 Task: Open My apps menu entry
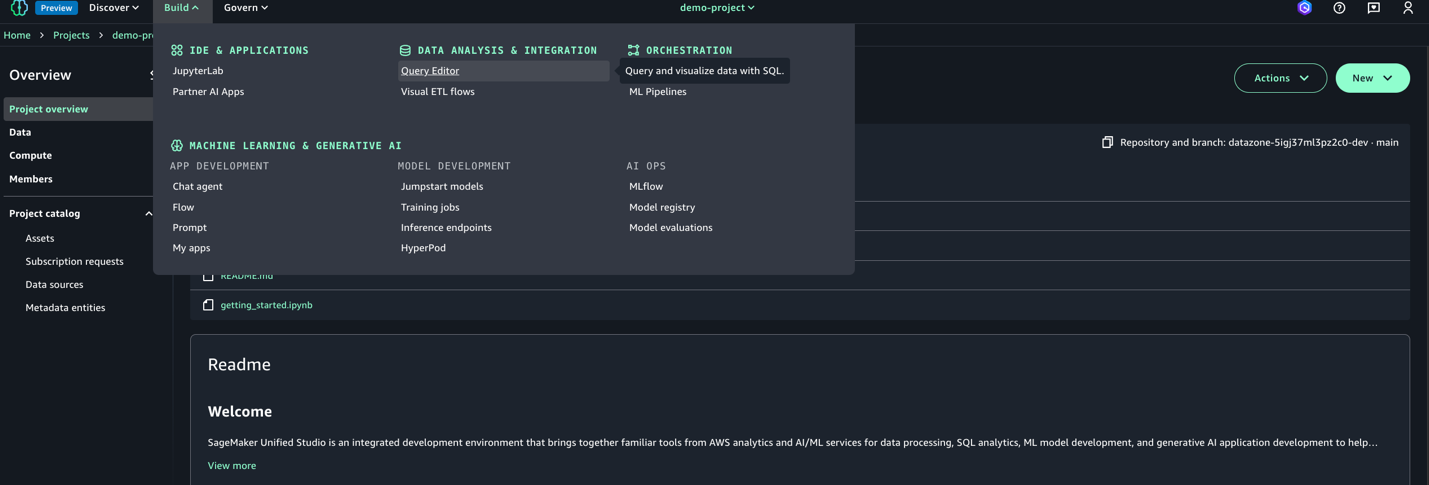click(x=191, y=248)
